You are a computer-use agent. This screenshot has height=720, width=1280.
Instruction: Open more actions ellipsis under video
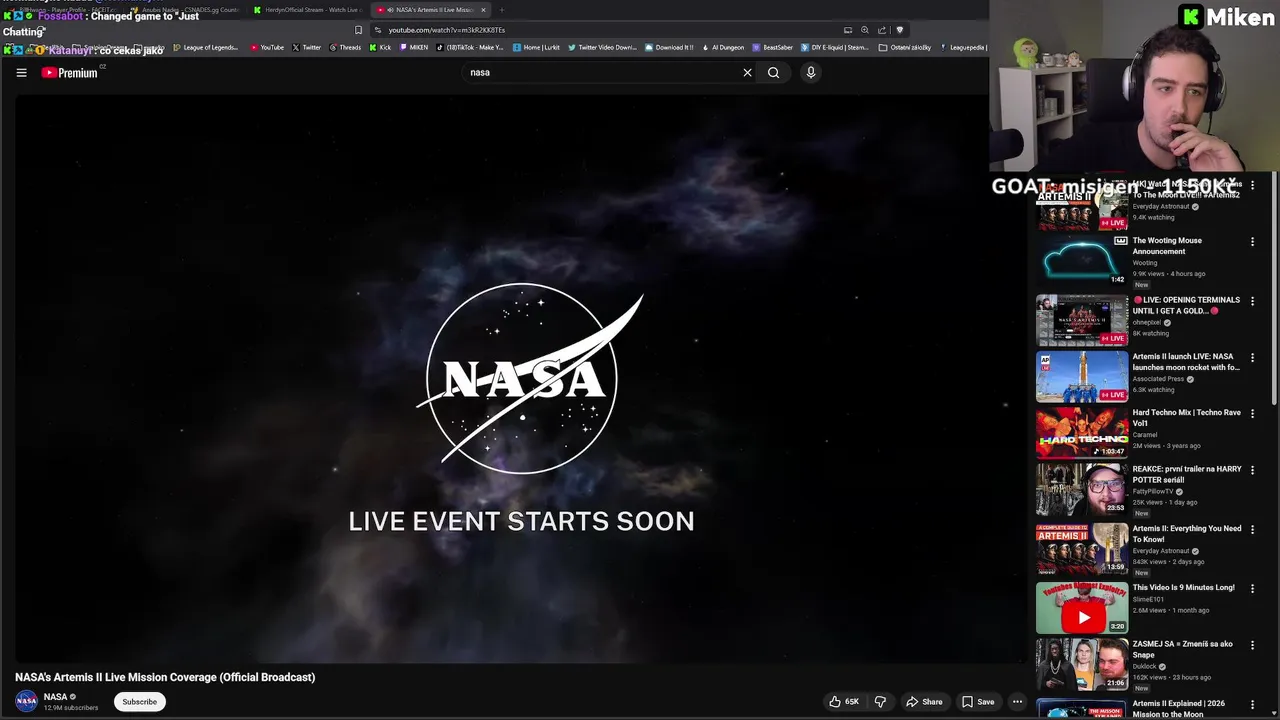1017,702
